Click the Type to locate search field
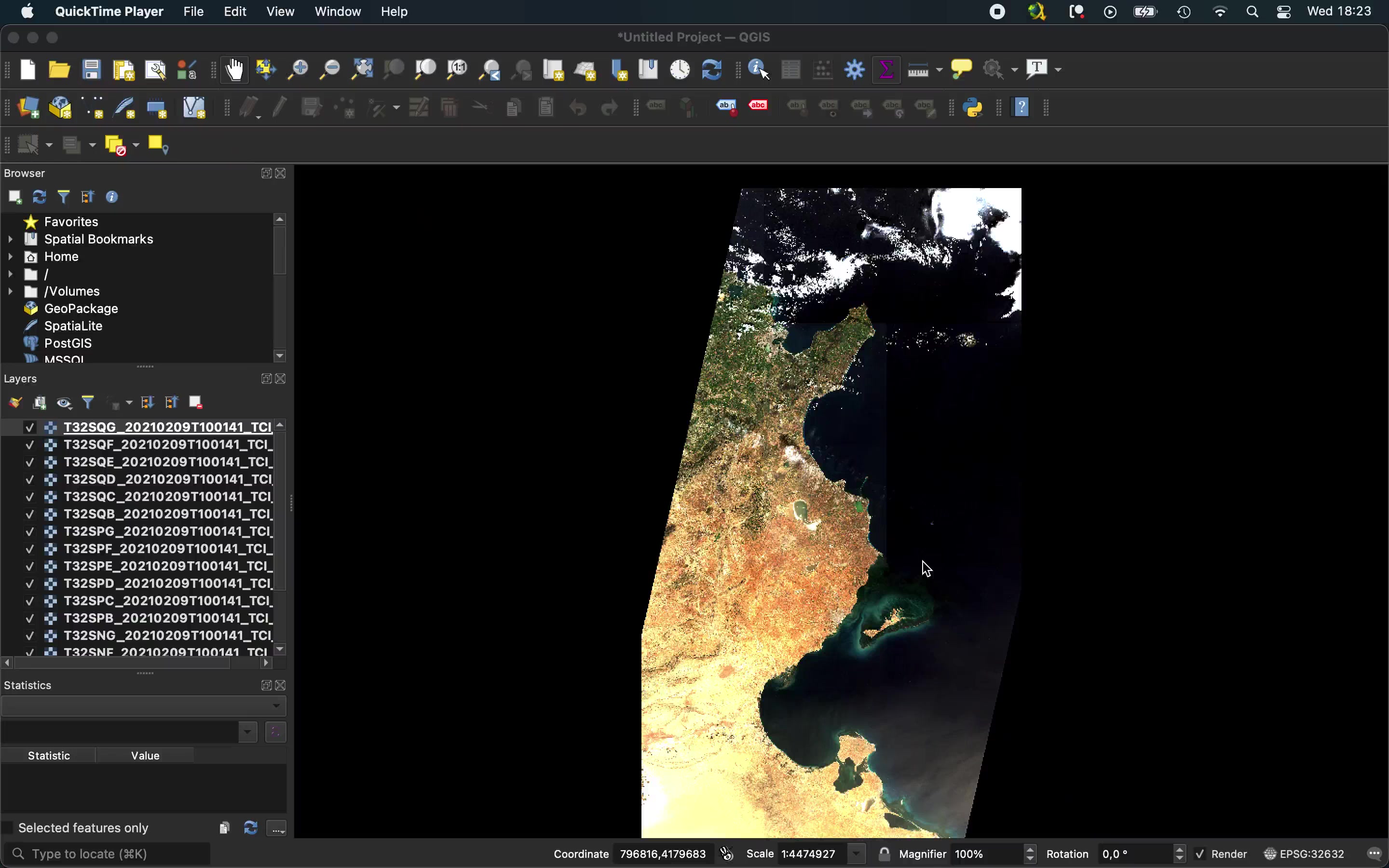This screenshot has height=868, width=1389. [x=109, y=854]
